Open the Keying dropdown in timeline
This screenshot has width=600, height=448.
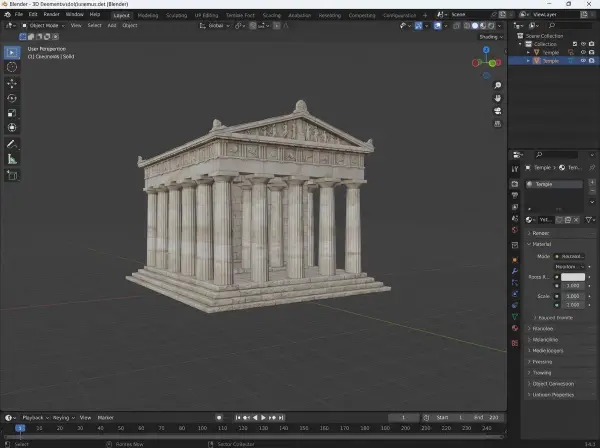coord(64,417)
